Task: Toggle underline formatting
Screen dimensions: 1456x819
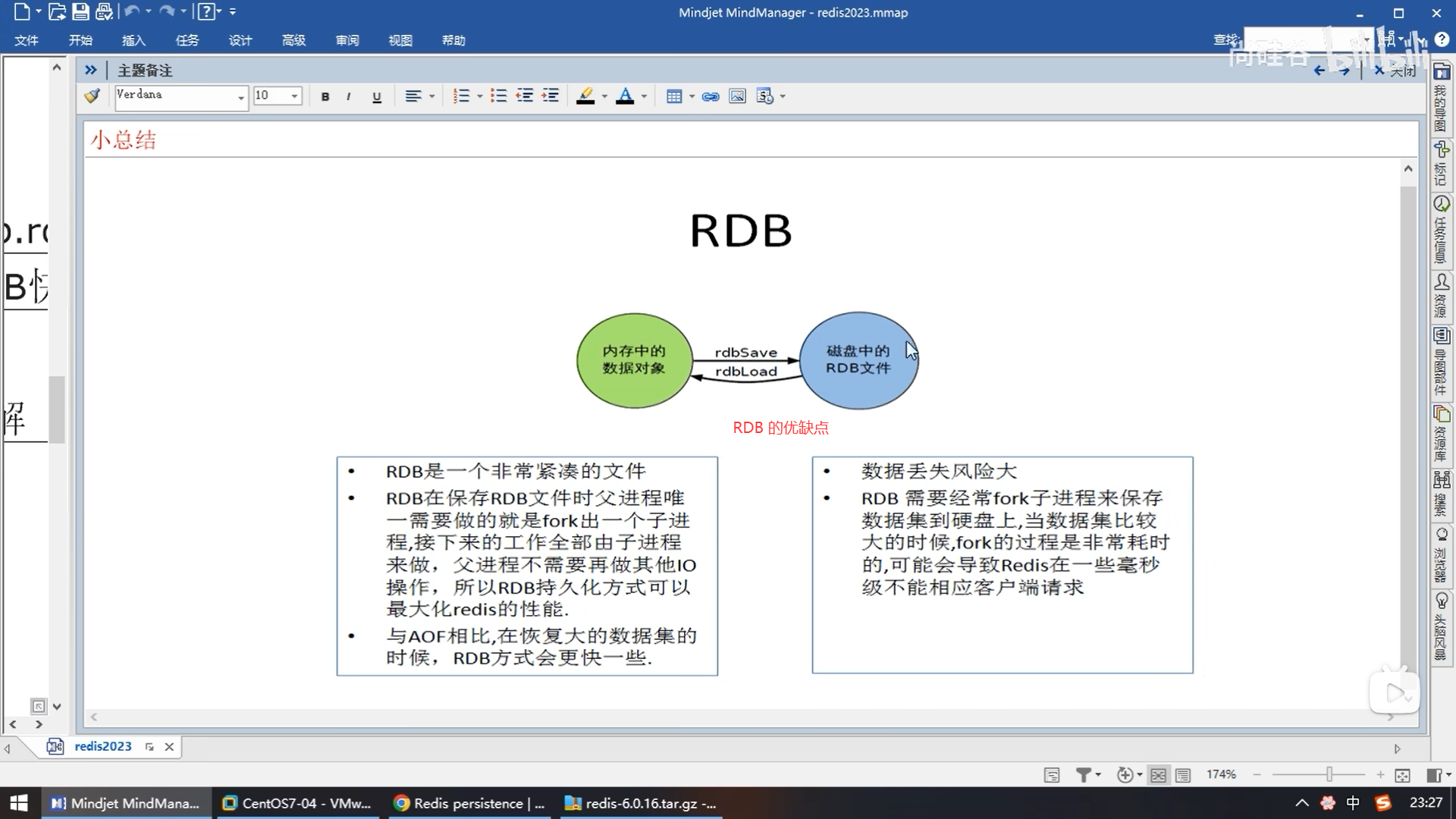Action: [376, 96]
